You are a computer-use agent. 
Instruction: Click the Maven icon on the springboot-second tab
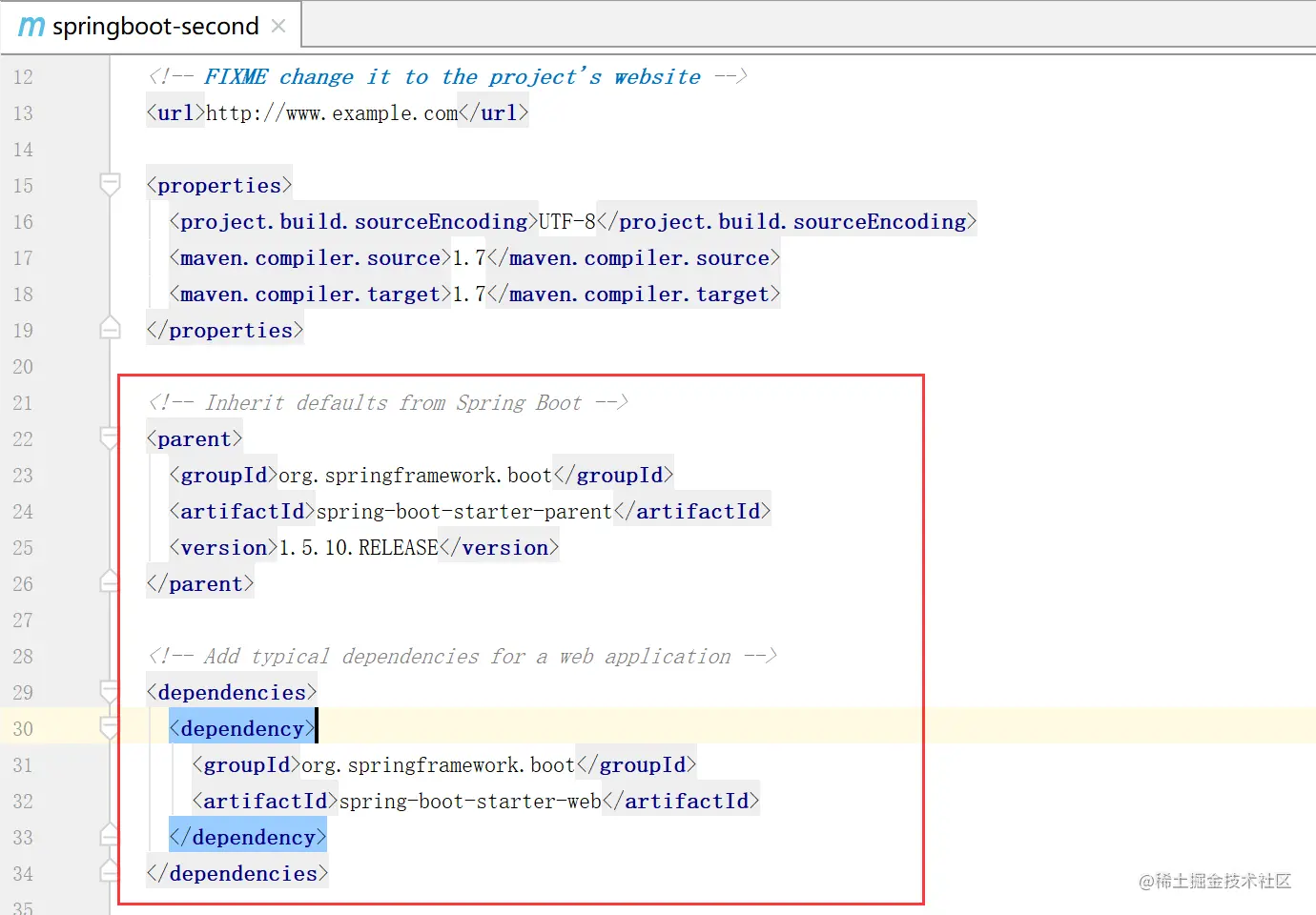pyautogui.click(x=31, y=27)
